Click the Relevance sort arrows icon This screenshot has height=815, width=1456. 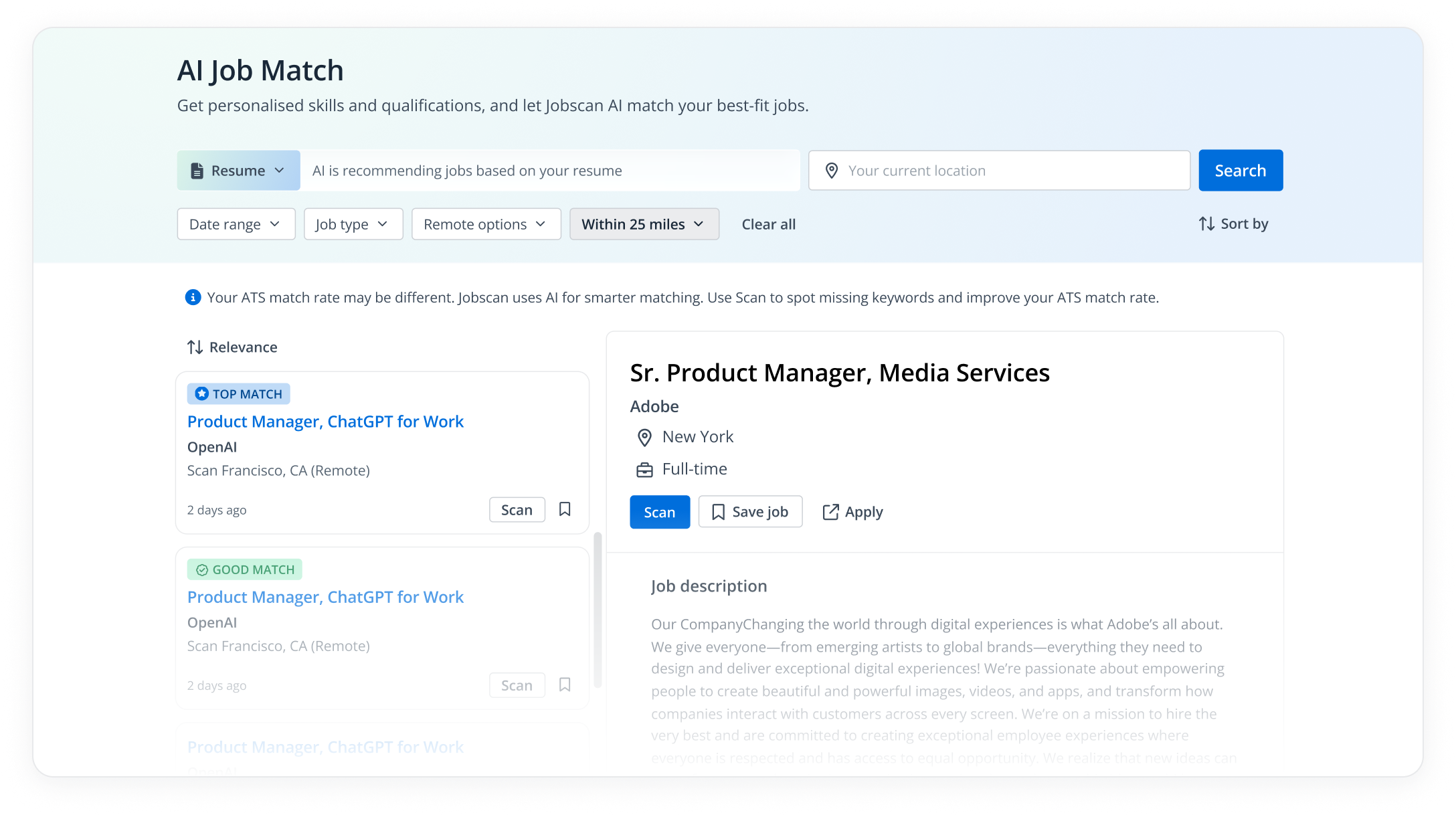195,347
